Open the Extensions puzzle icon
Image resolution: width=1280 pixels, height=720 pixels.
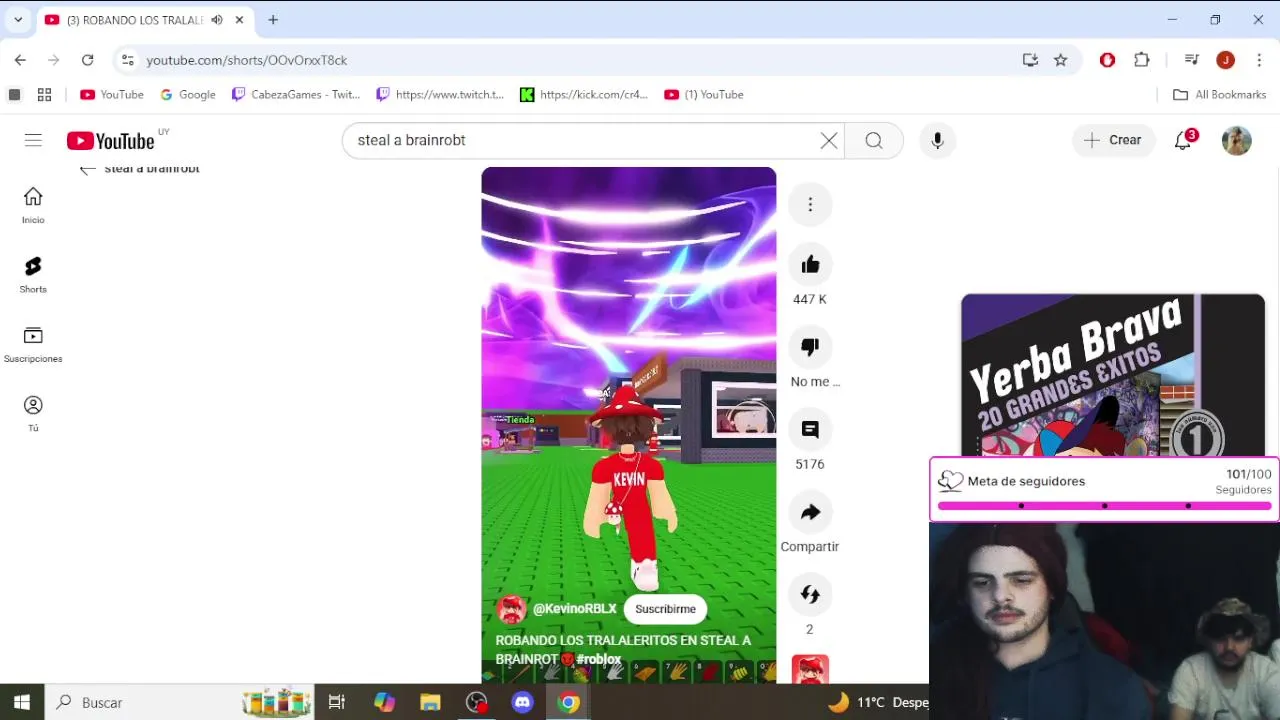pos(1142,60)
